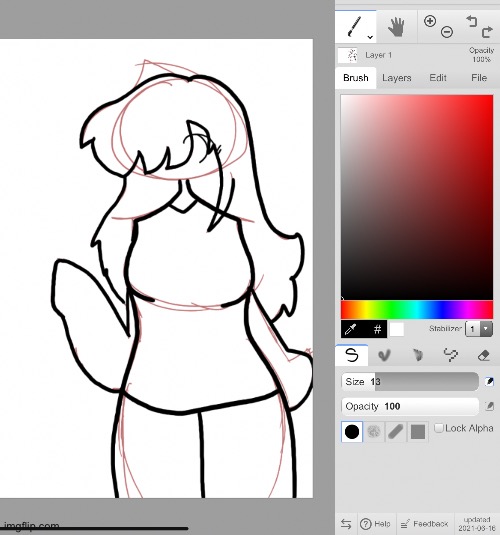Select the sketchy brush type
This screenshot has width=500, height=535.
(x=417, y=355)
